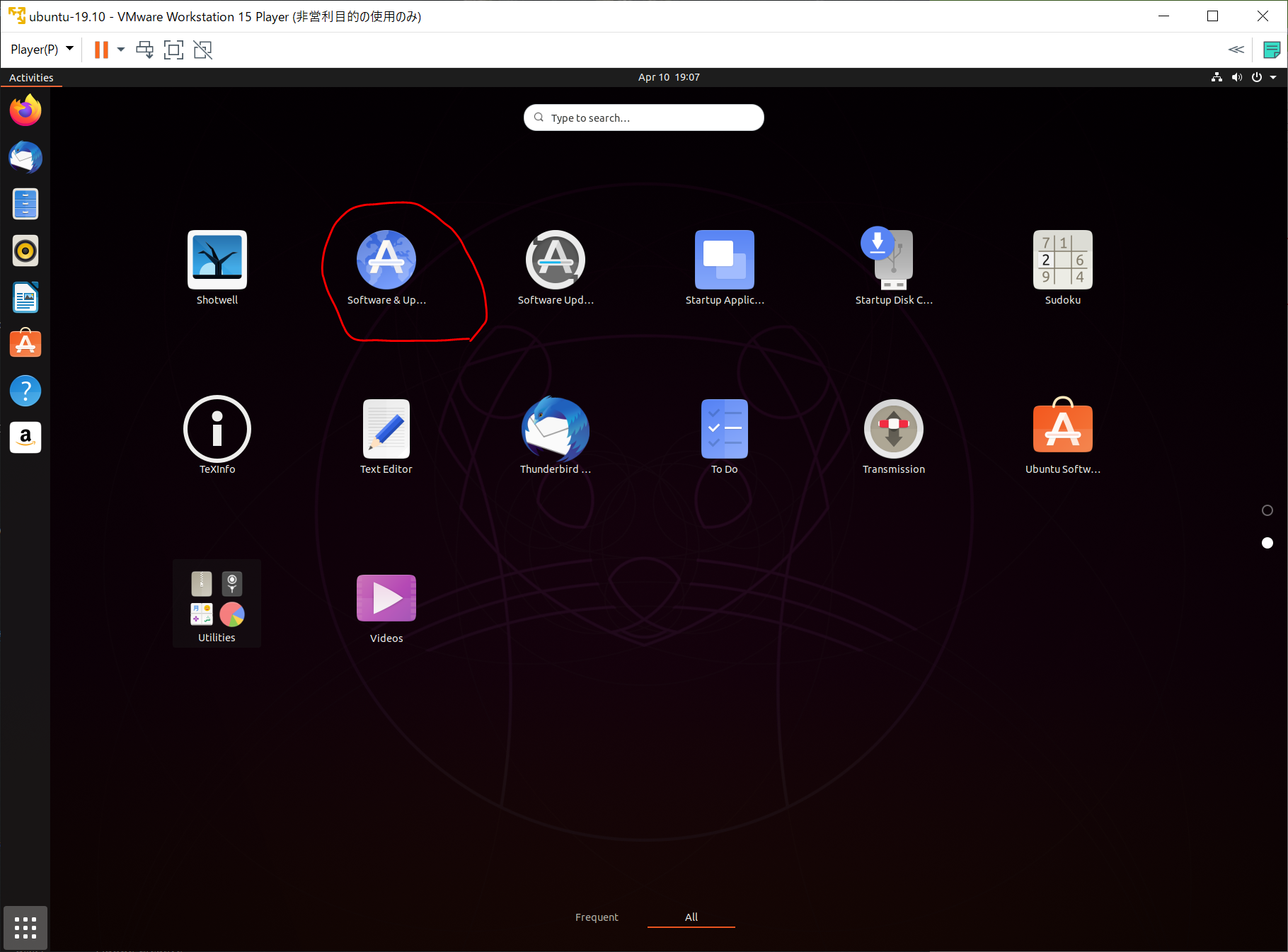This screenshot has height=952, width=1288.
Task: Launch the Text Editor
Action: [386, 435]
